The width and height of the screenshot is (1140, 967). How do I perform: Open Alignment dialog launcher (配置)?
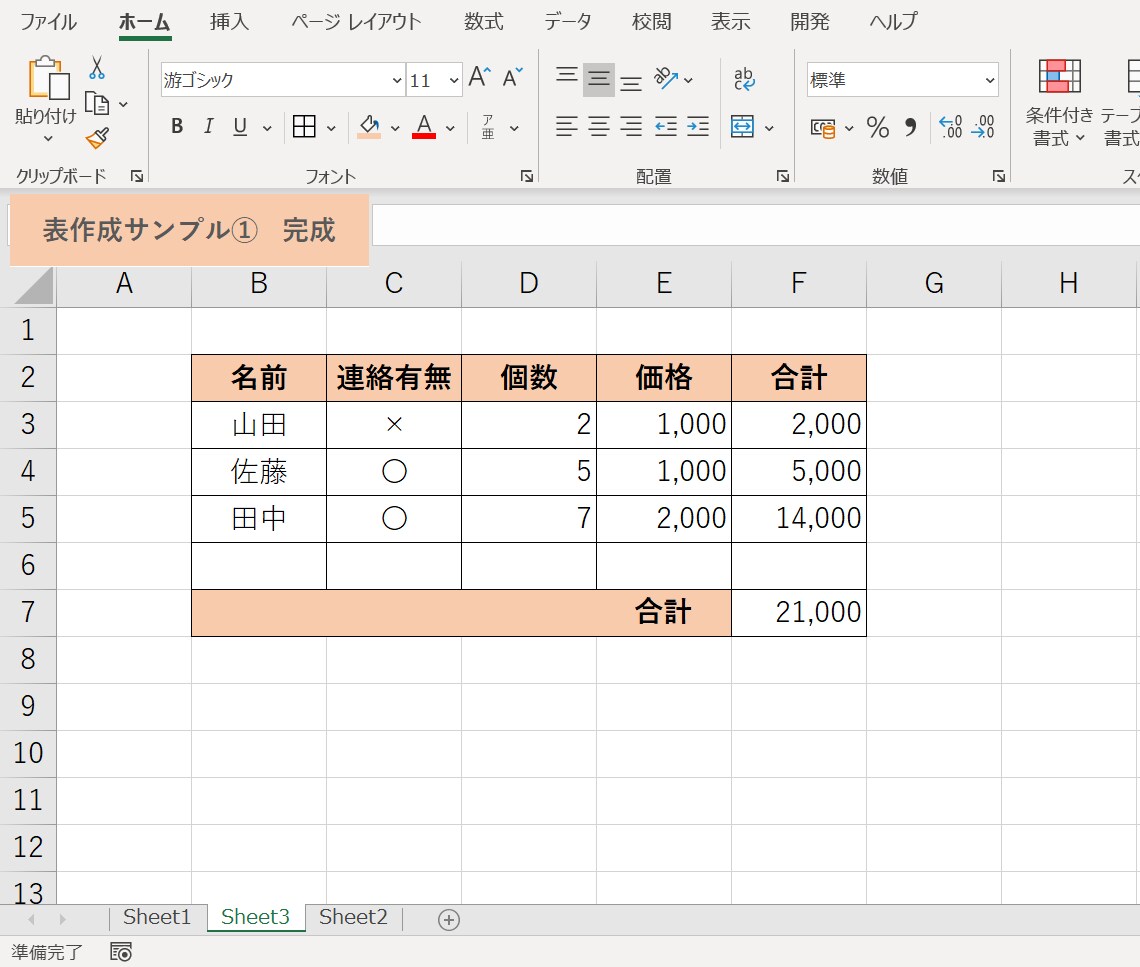point(782,176)
